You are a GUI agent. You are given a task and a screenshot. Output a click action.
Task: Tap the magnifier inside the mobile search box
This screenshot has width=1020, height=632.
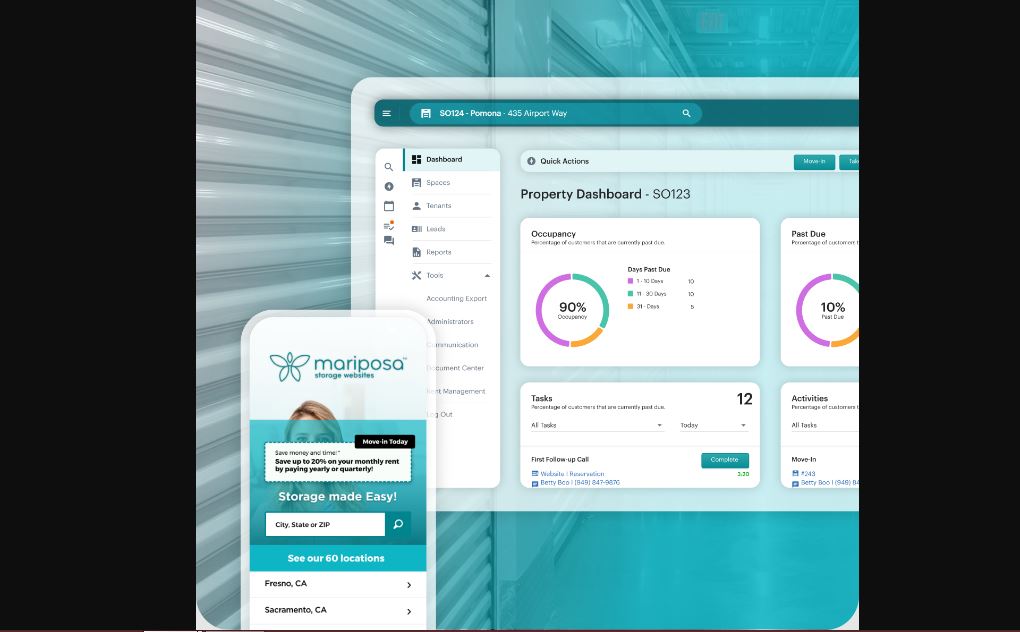[x=397, y=524]
